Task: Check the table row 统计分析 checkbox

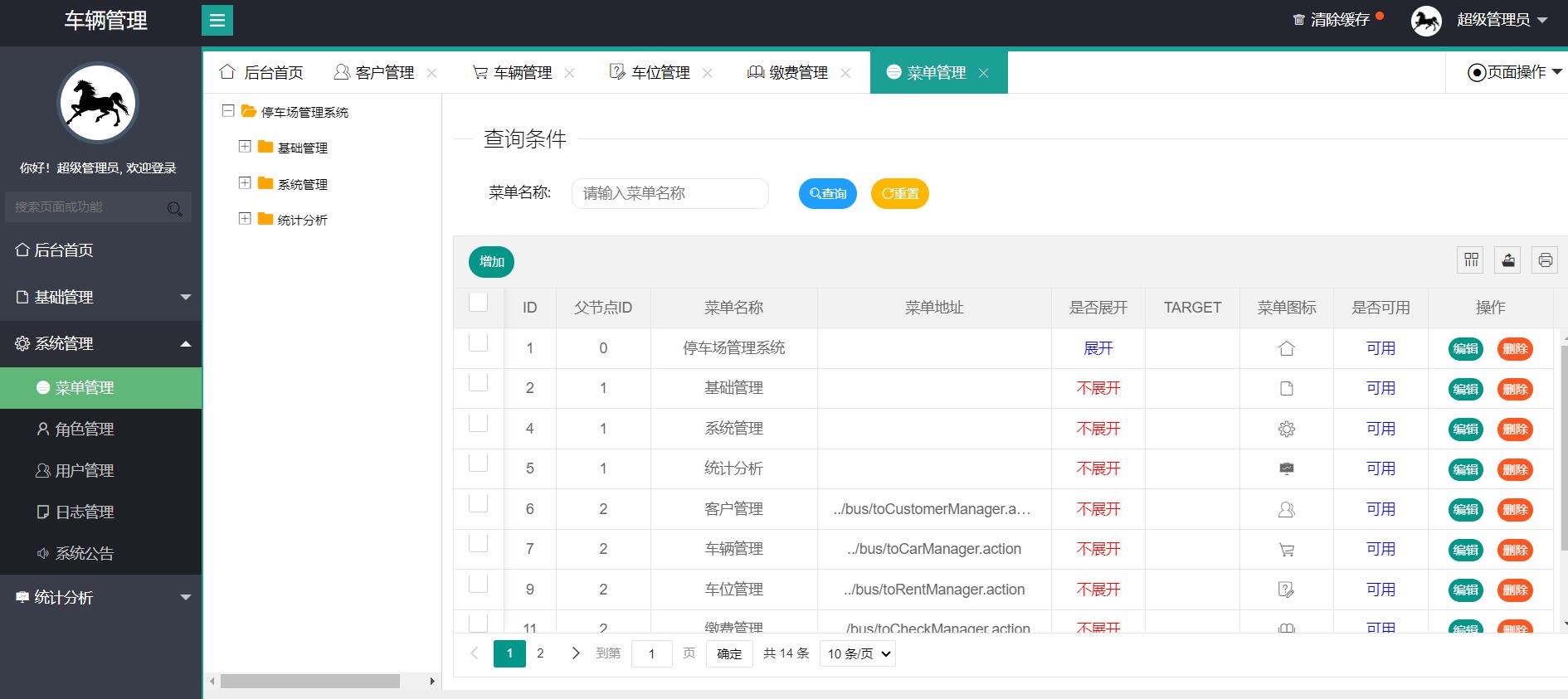Action: 479,462
